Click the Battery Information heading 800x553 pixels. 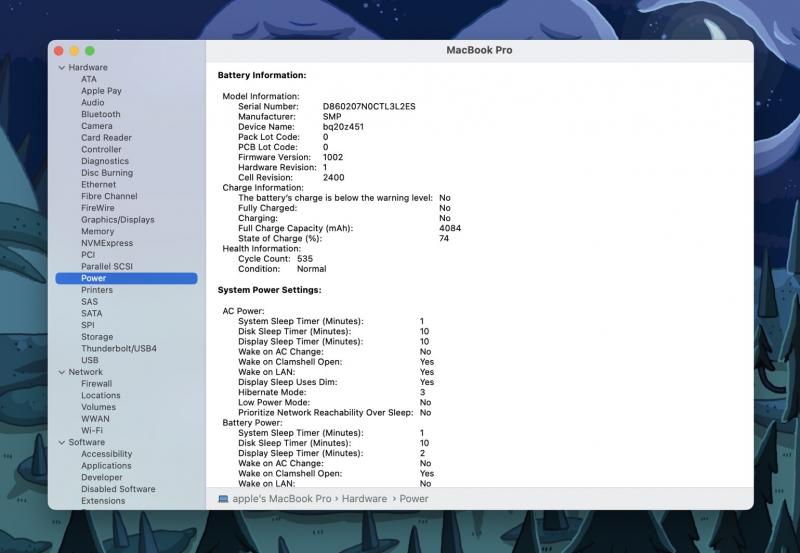[x=262, y=76]
